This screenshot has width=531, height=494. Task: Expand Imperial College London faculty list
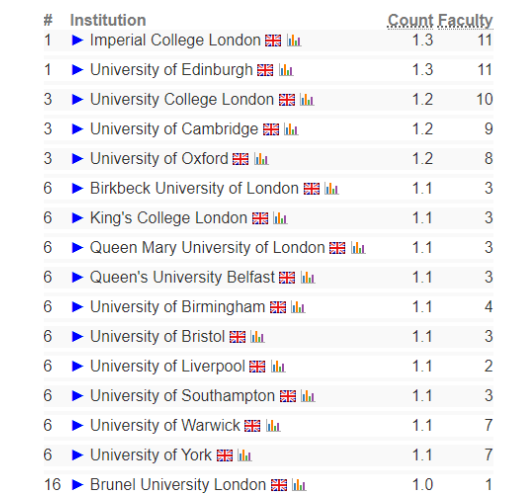point(78,40)
